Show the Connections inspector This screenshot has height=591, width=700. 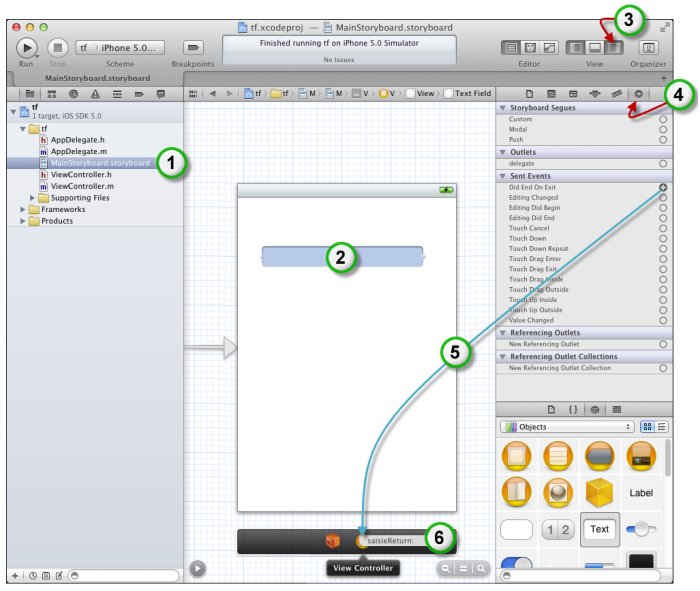(x=637, y=93)
